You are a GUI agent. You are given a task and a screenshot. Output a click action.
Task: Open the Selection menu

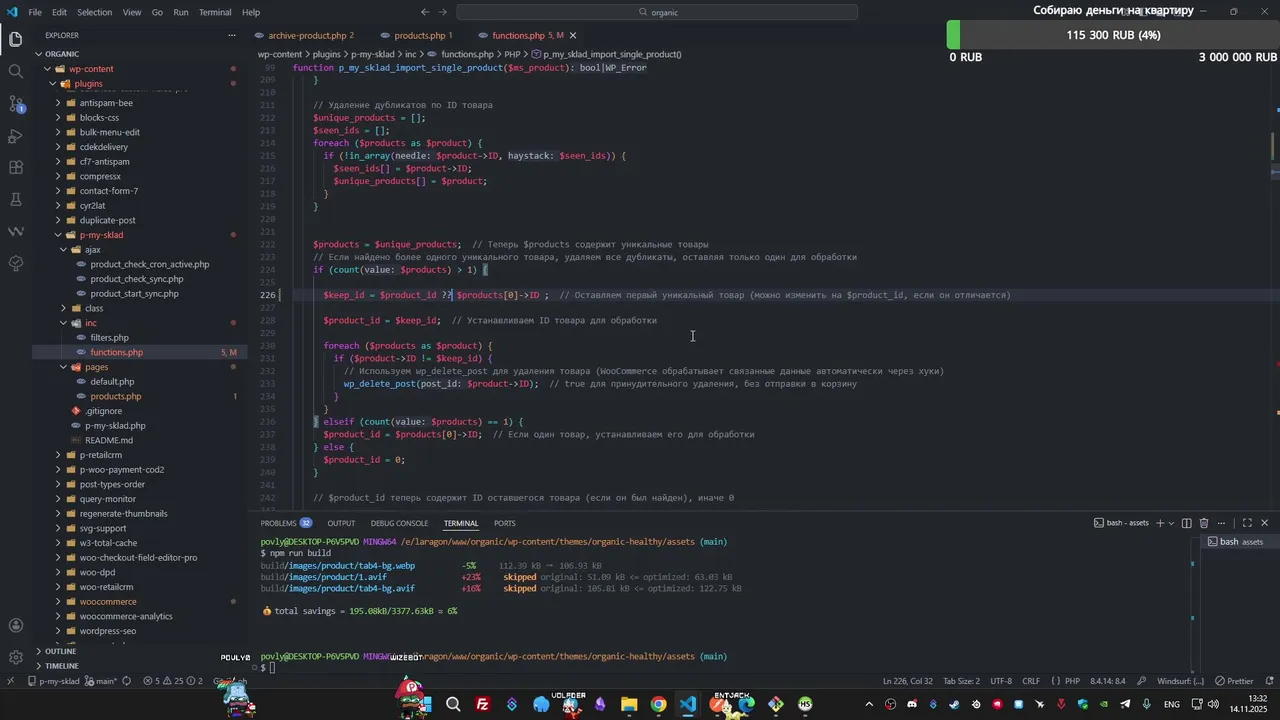coord(94,12)
